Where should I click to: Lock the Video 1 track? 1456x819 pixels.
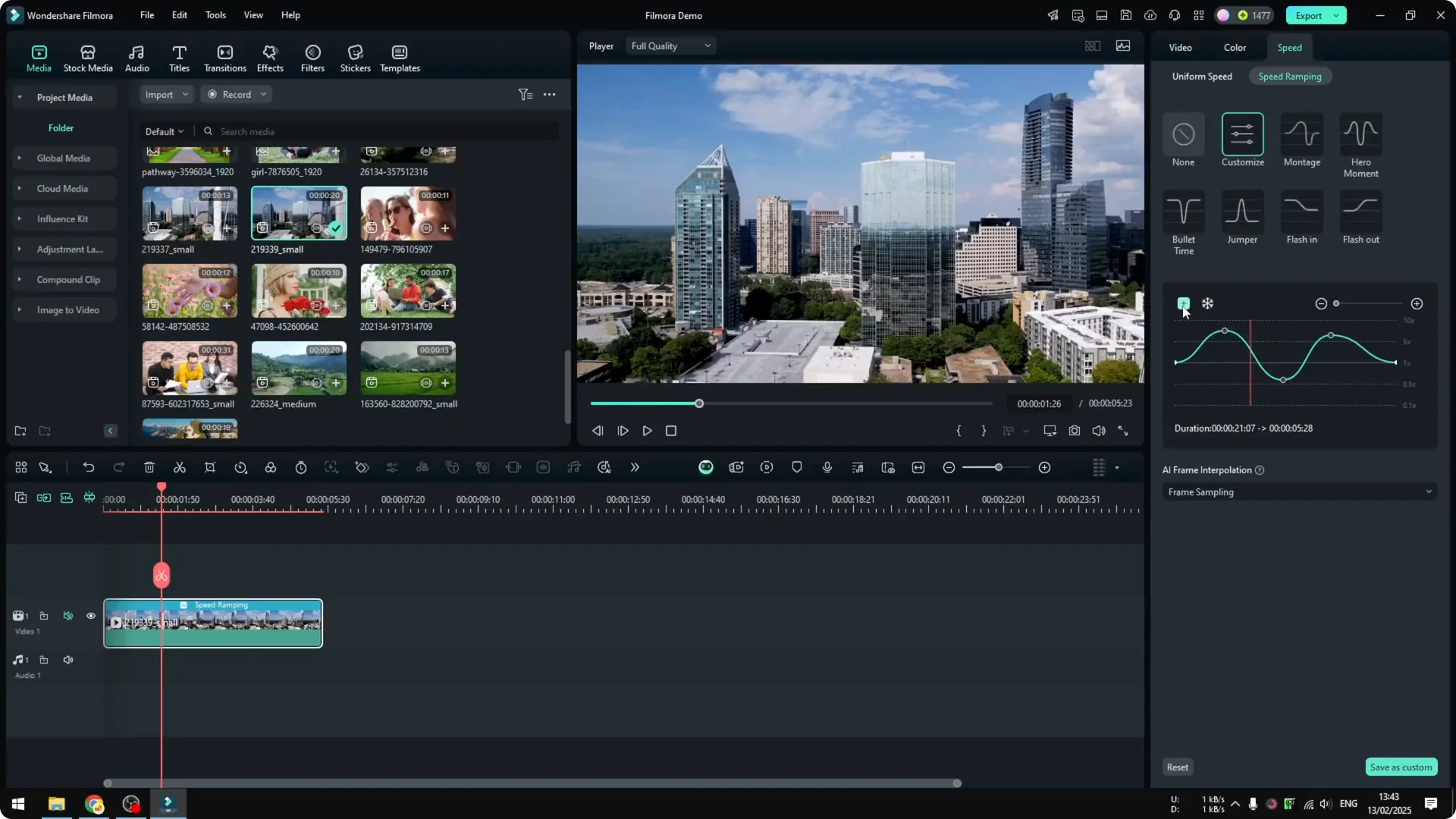coord(43,616)
